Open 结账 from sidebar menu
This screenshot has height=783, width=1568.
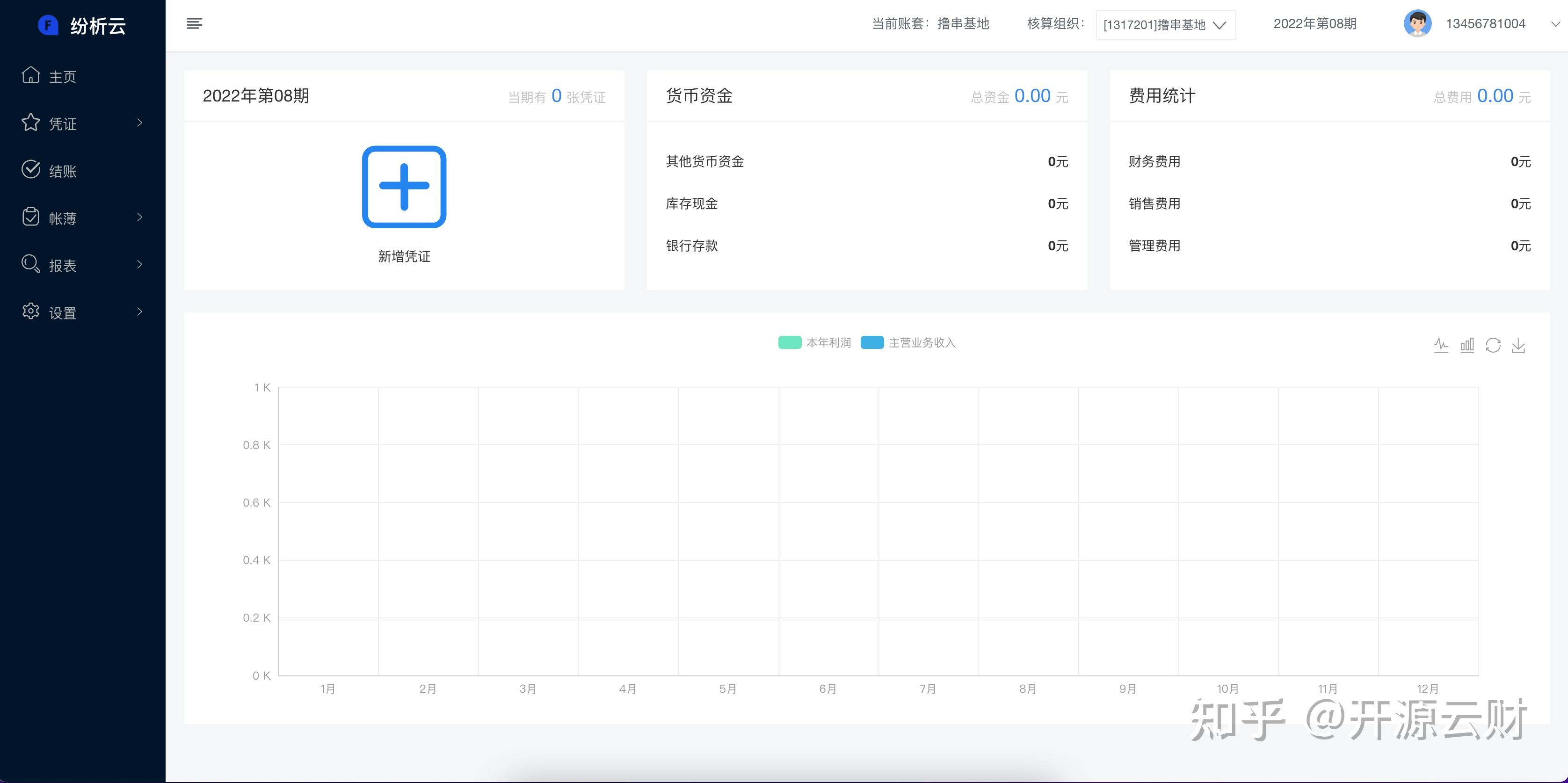coord(62,171)
